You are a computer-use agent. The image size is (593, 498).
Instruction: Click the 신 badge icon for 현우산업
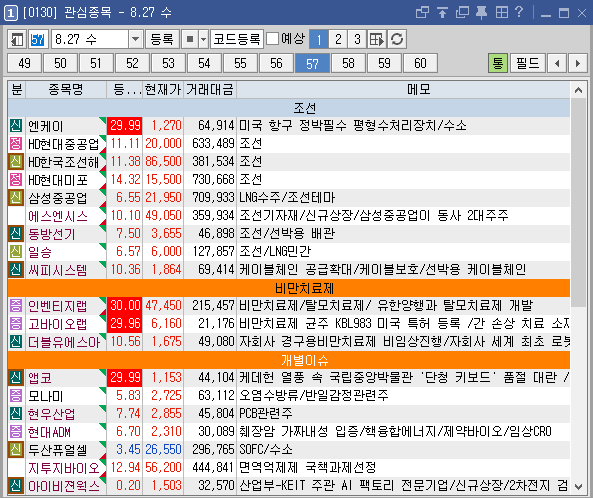16,413
